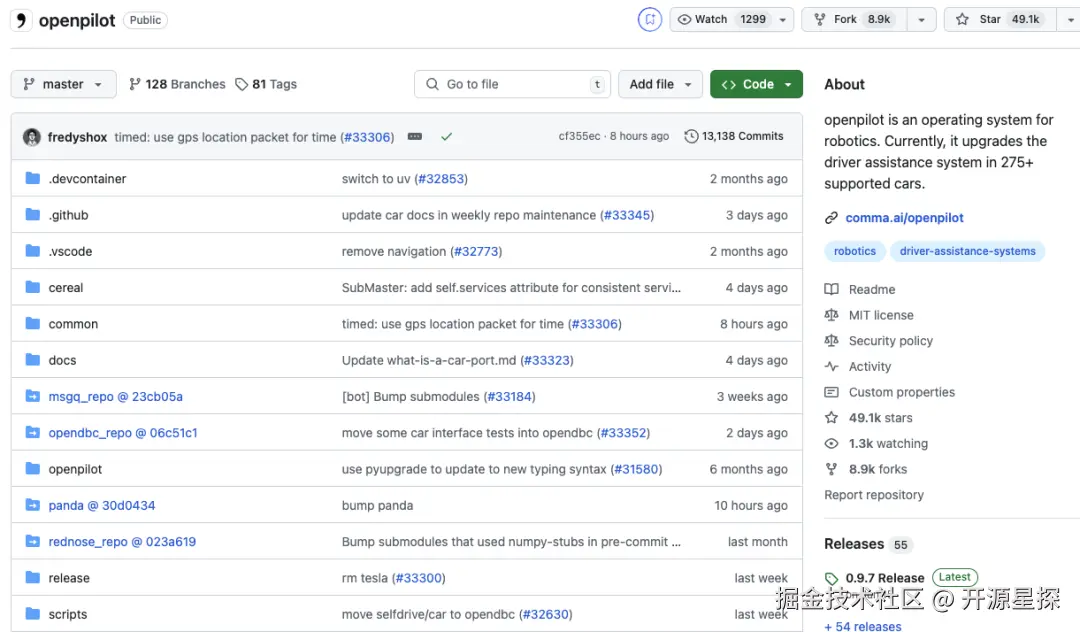View the 8.9k forks link
The width and height of the screenshot is (1080, 632).
click(878, 469)
